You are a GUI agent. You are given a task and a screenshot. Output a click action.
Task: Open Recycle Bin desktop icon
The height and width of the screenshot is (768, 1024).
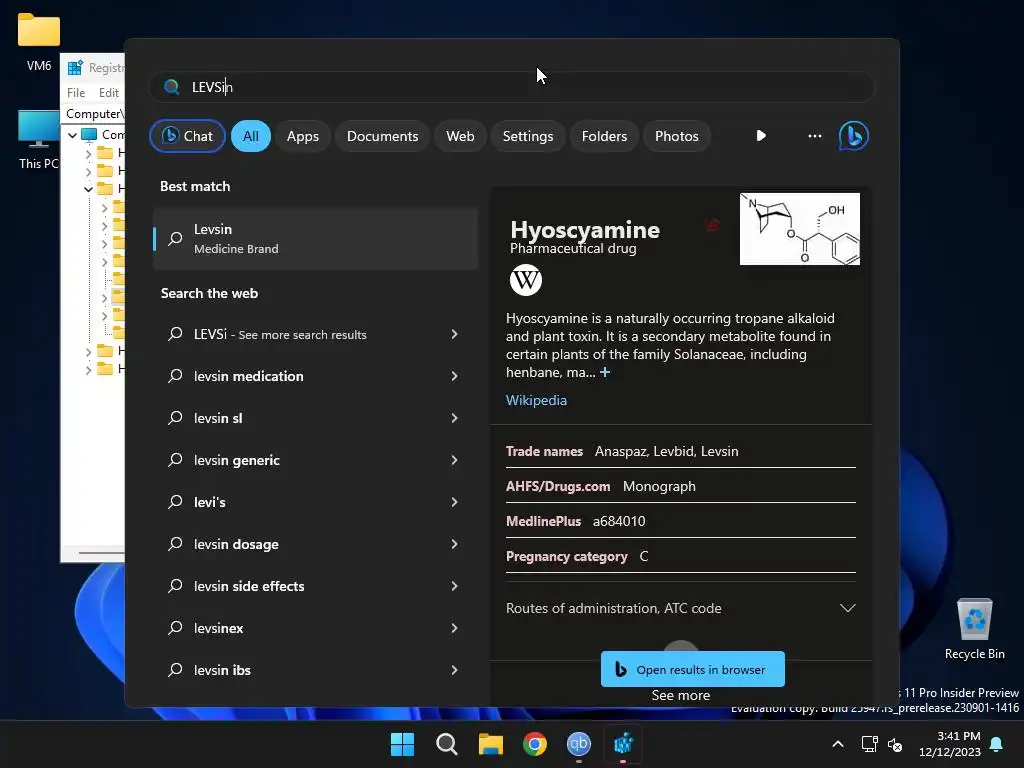pyautogui.click(x=974, y=629)
